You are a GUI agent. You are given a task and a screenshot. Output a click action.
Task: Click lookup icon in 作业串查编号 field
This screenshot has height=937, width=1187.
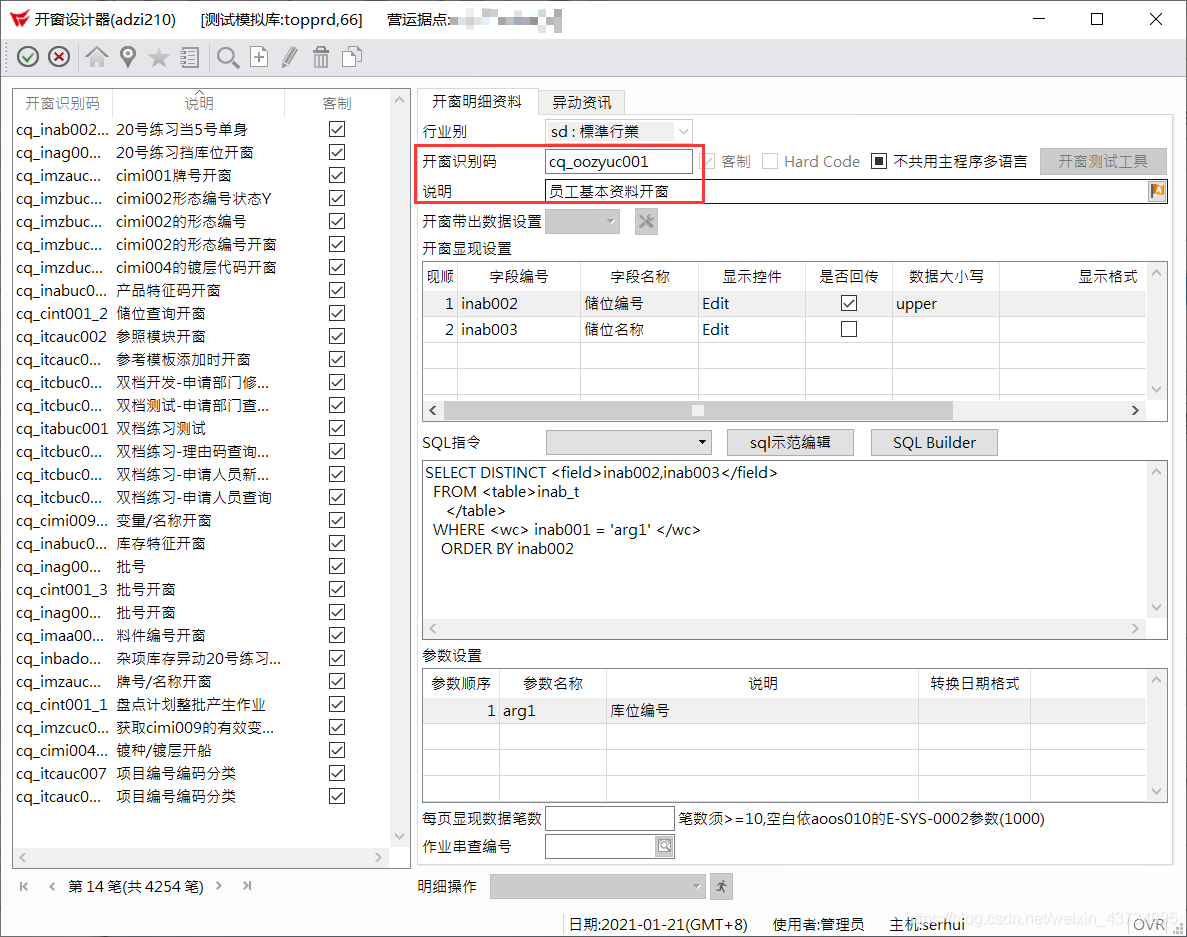(664, 846)
